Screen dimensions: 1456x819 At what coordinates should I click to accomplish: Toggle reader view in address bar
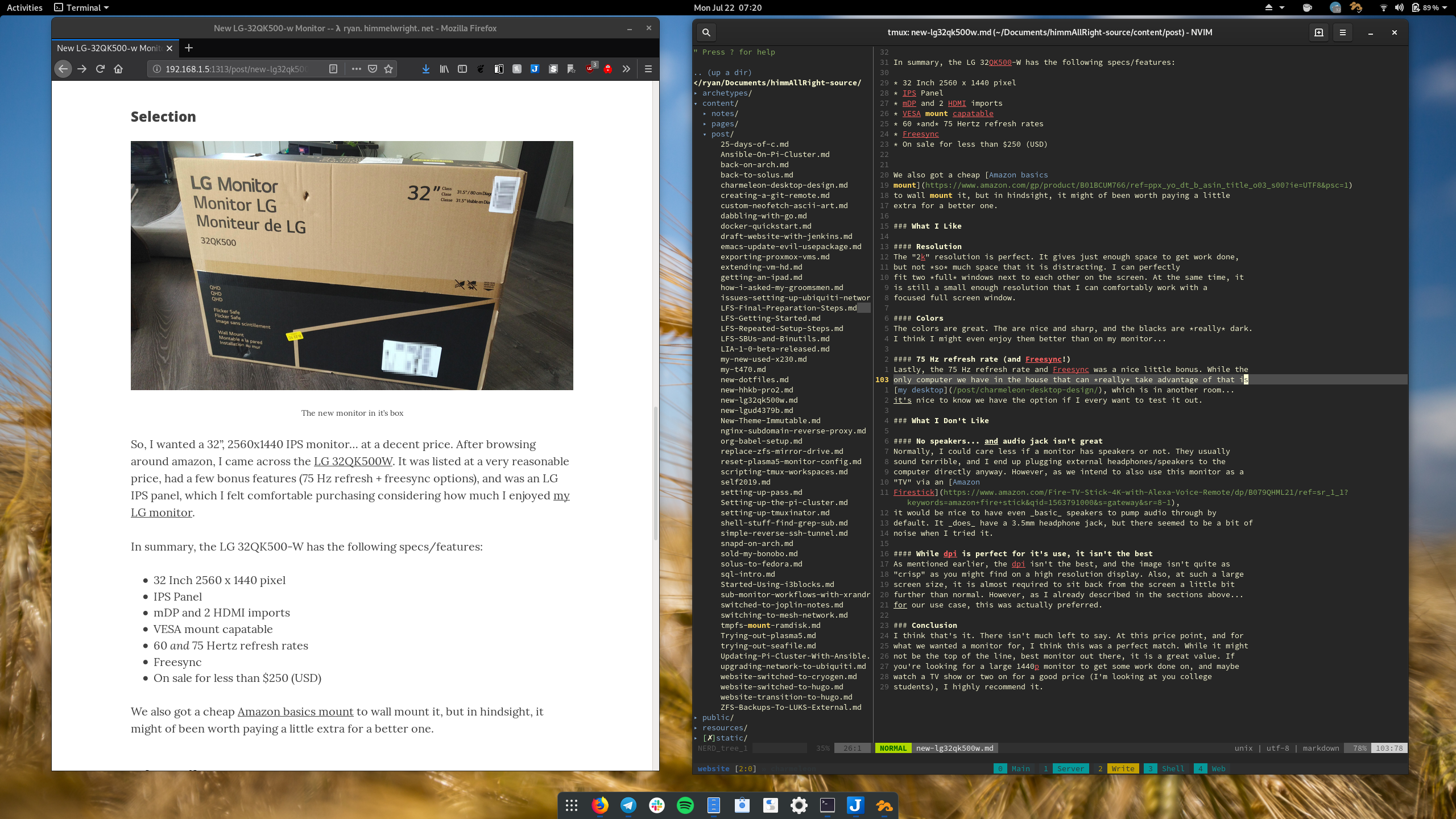[x=333, y=69]
